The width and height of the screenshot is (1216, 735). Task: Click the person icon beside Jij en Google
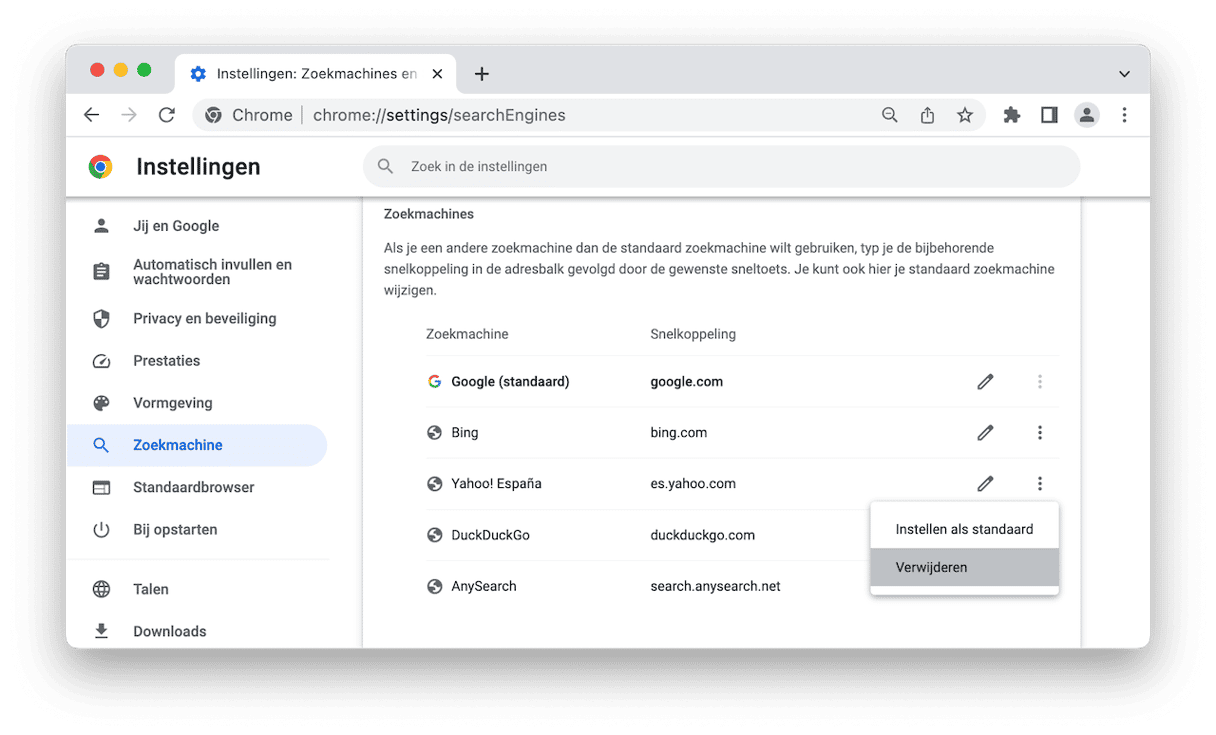coord(101,226)
